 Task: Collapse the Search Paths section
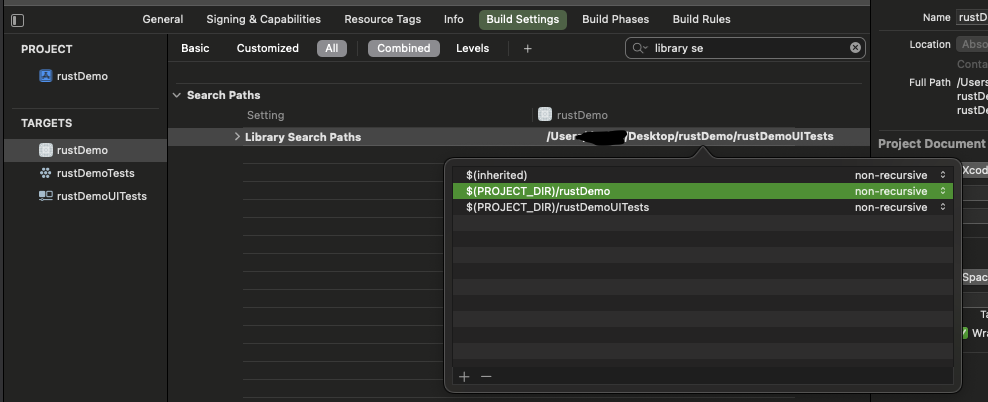coord(176,95)
